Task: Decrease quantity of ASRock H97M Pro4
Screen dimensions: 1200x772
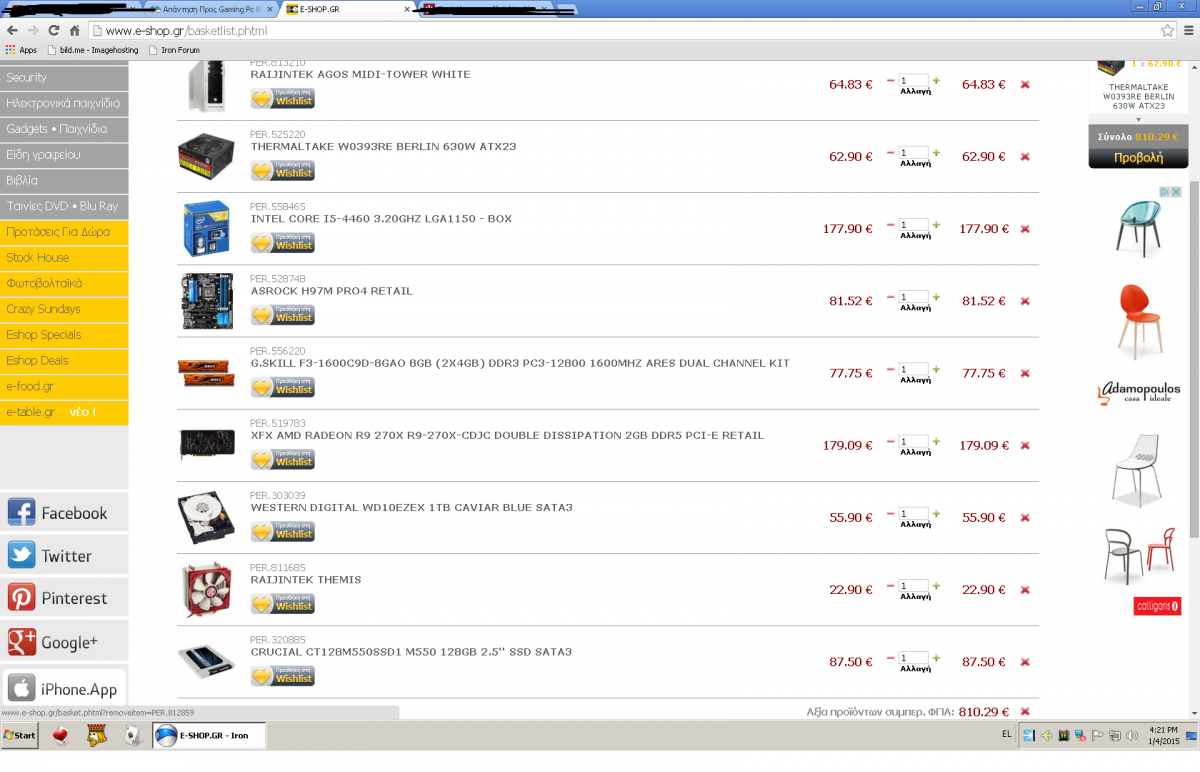Action: click(891, 297)
